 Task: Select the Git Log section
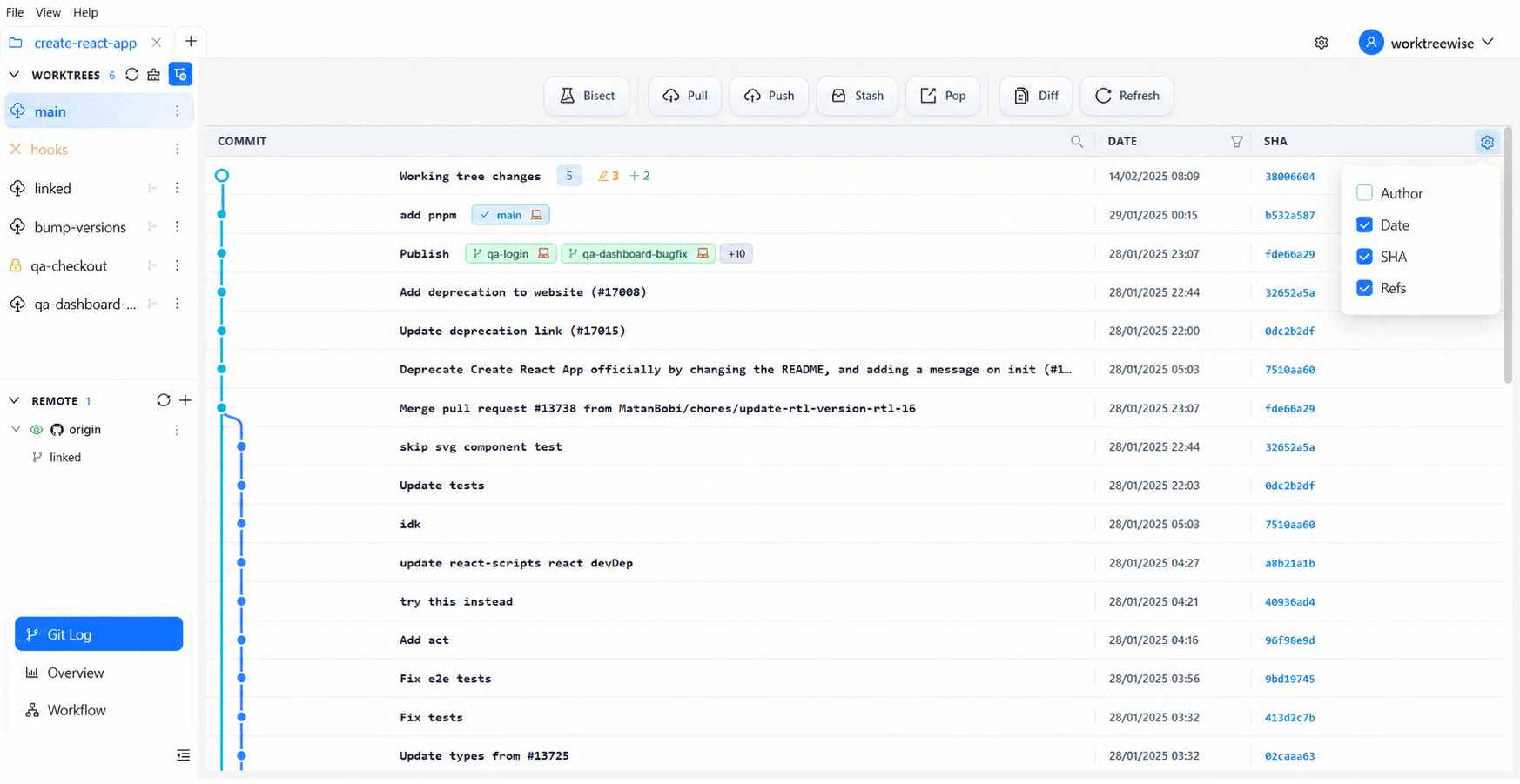click(x=99, y=634)
